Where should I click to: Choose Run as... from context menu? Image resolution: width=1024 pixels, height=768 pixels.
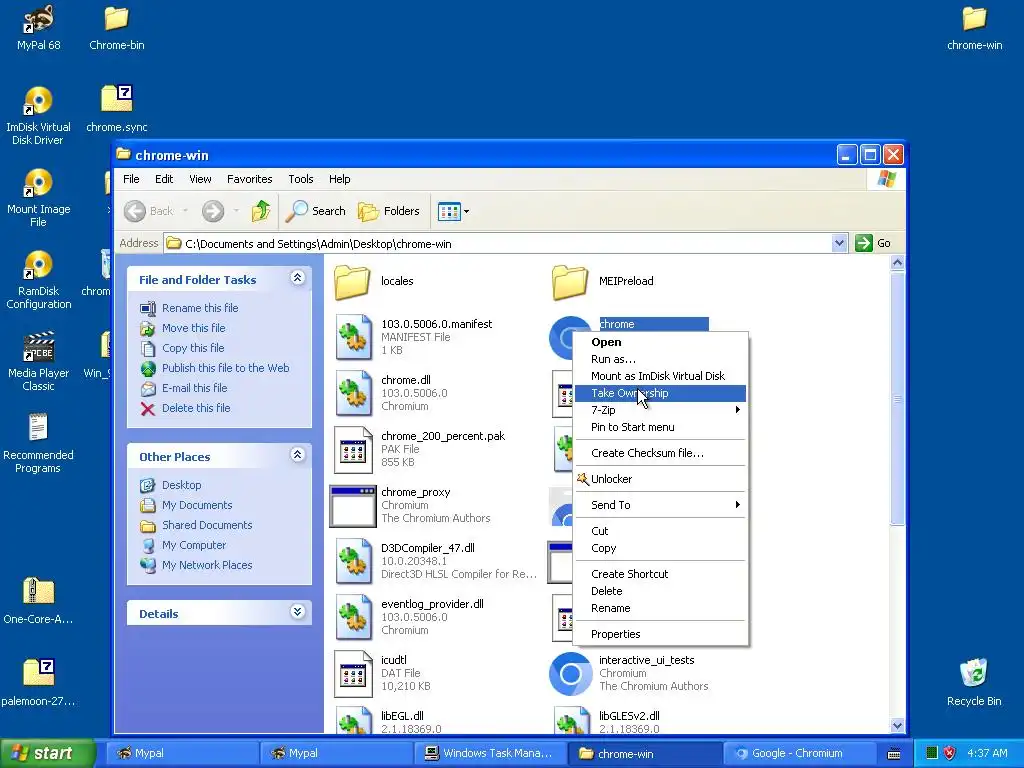[660, 359]
